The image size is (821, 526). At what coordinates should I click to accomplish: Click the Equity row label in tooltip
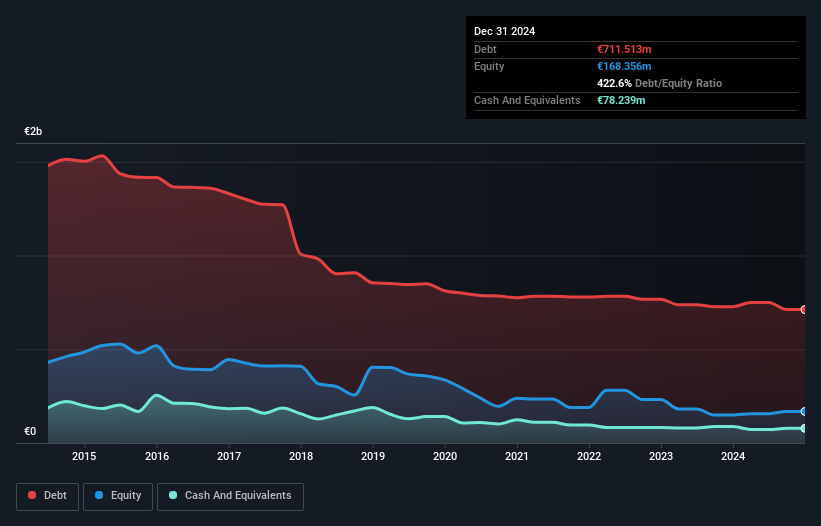(489, 66)
